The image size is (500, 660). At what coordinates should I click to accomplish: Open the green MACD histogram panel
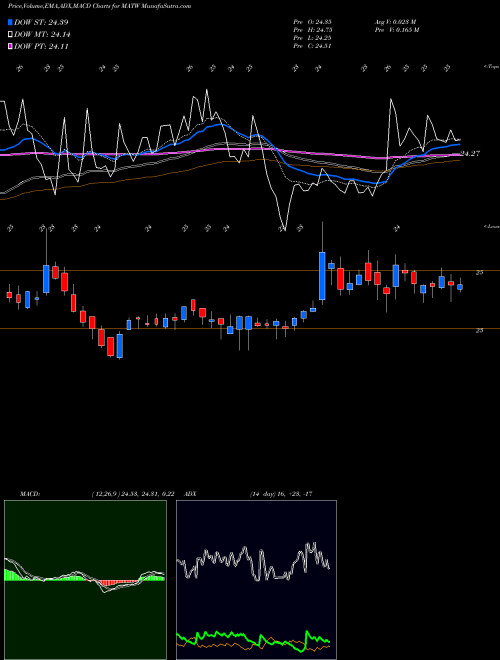(x=85, y=580)
